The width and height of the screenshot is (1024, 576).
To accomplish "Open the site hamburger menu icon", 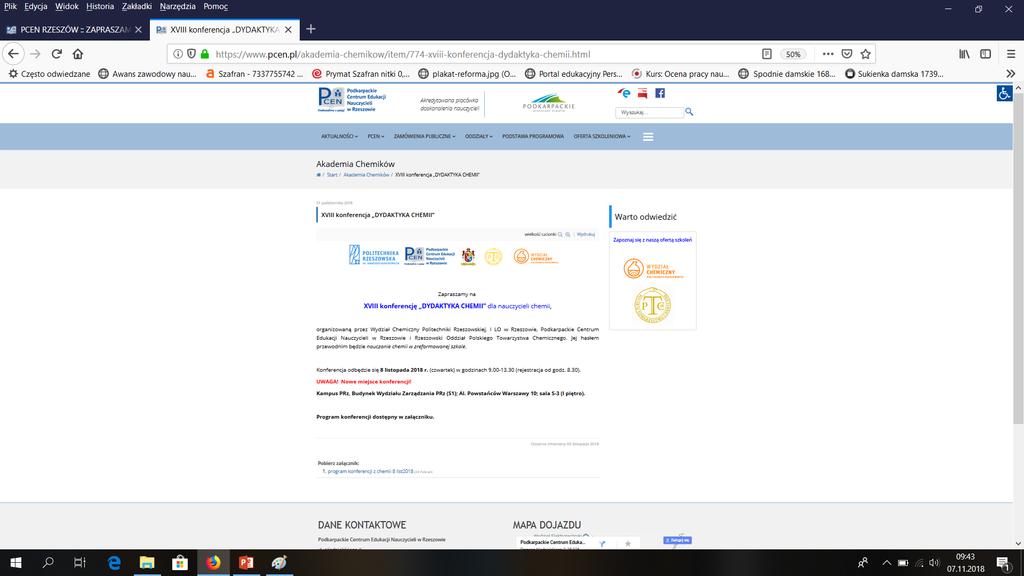I will (648, 137).
